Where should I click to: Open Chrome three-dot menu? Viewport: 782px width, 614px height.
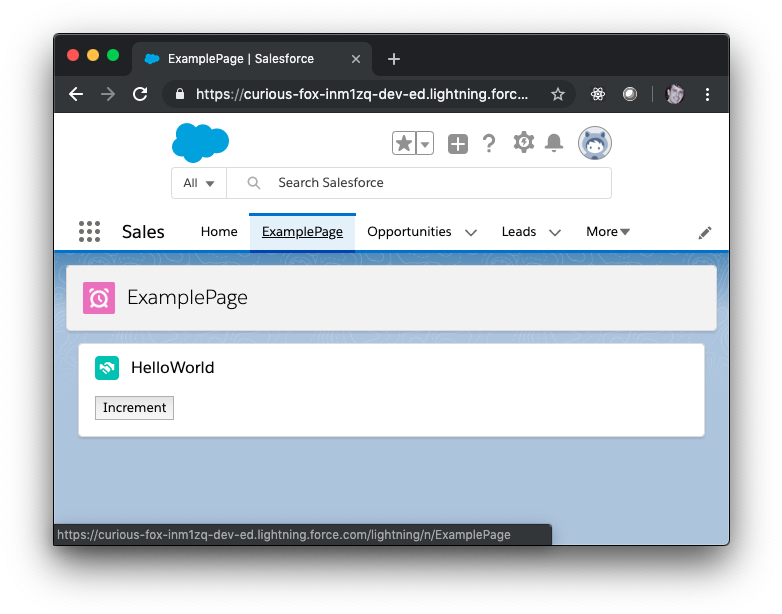pyautogui.click(x=707, y=94)
